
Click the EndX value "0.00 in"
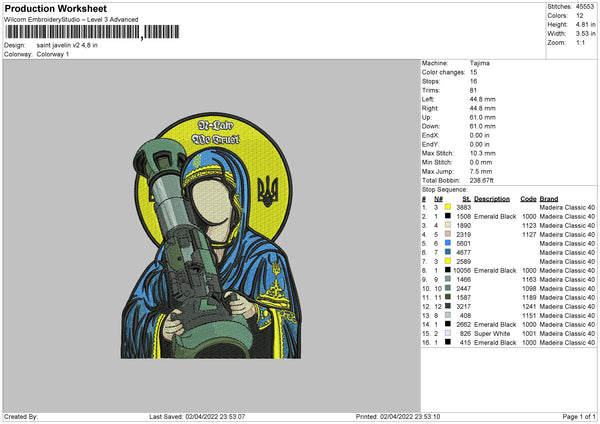[x=479, y=135]
